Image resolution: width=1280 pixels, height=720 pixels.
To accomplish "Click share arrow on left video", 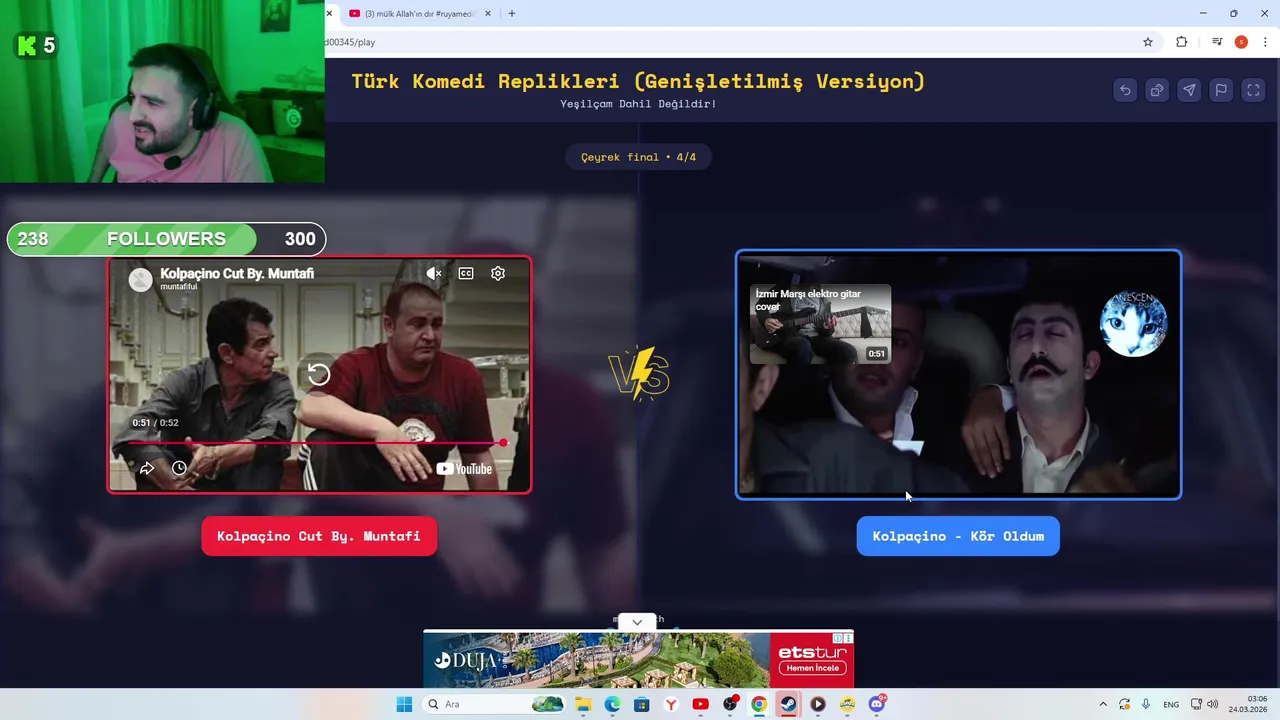I will point(147,468).
